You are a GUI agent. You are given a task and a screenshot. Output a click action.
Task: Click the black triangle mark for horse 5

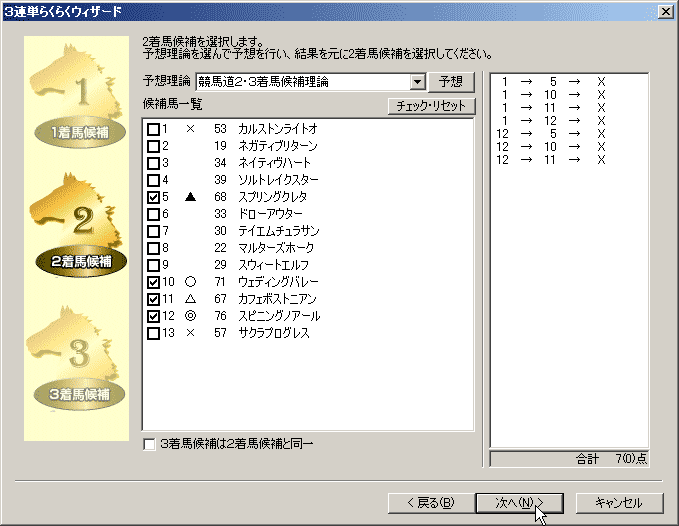point(190,197)
